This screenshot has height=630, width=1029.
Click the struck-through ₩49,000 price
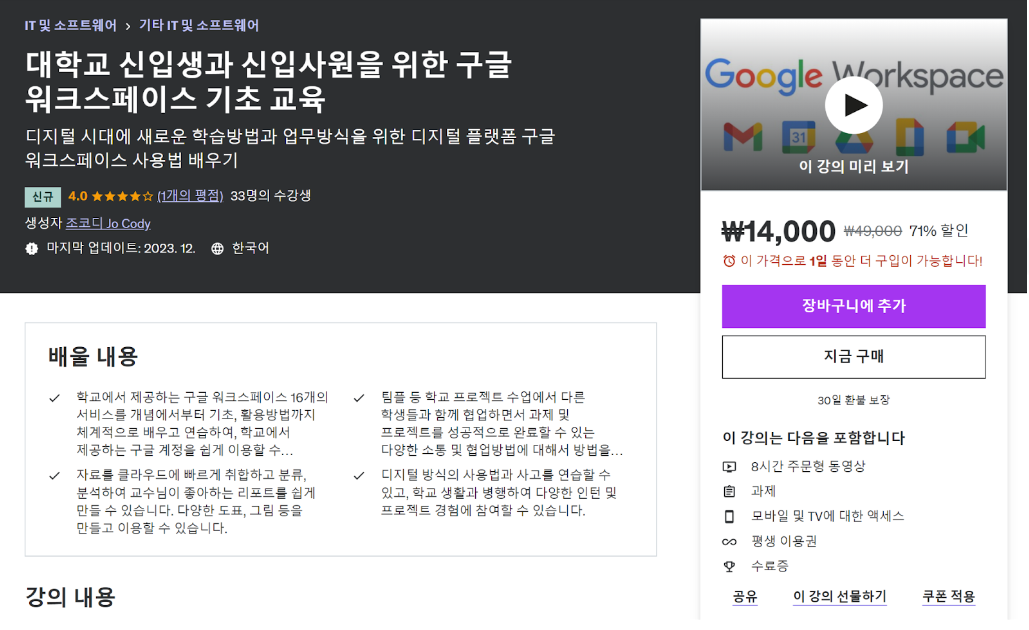873,231
